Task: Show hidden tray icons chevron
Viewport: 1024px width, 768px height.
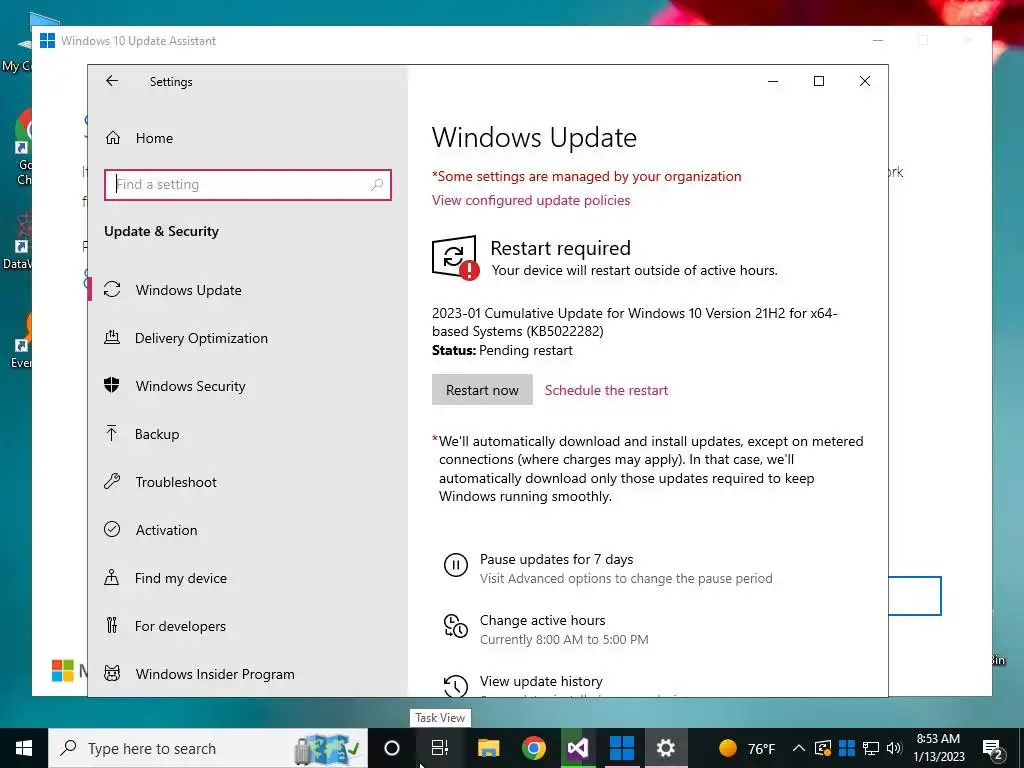Action: (x=798, y=748)
